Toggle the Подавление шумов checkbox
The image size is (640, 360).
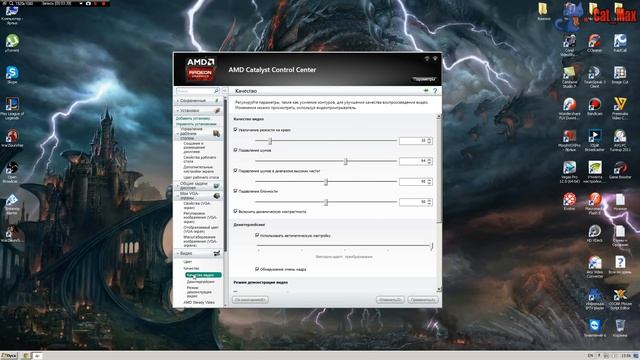tap(236, 150)
